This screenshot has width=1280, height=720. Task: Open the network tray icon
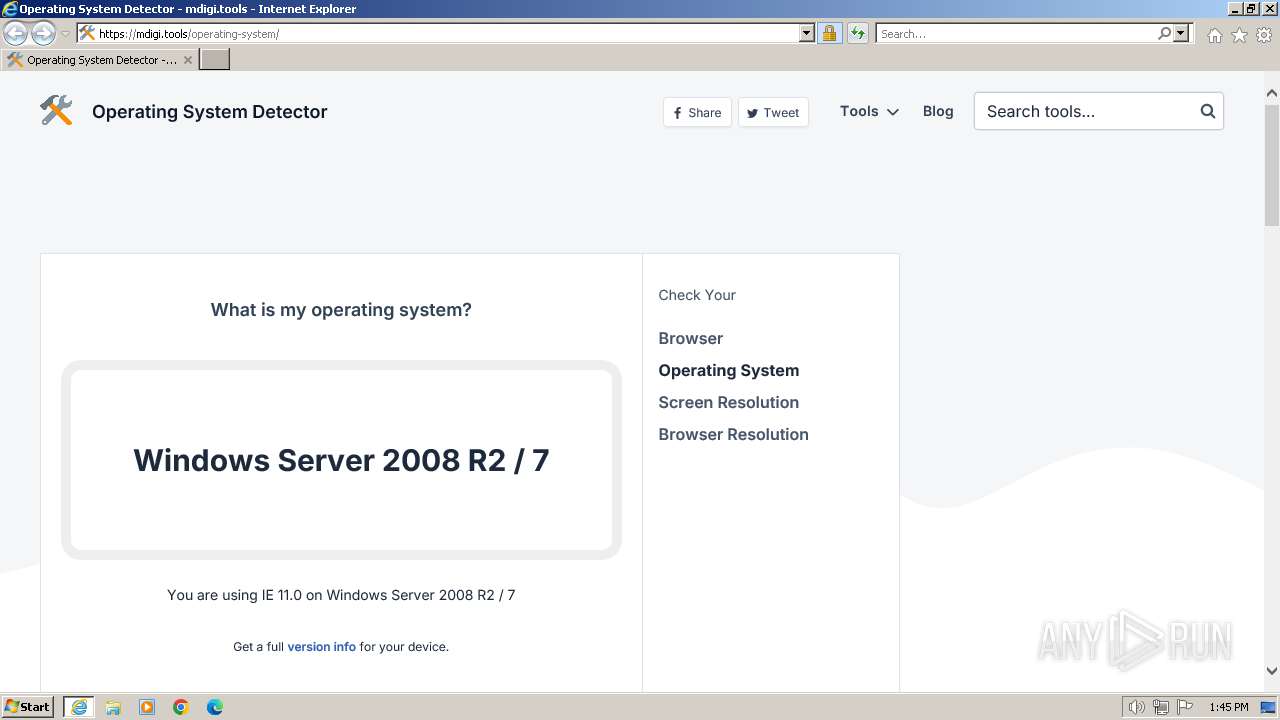(x=1161, y=707)
